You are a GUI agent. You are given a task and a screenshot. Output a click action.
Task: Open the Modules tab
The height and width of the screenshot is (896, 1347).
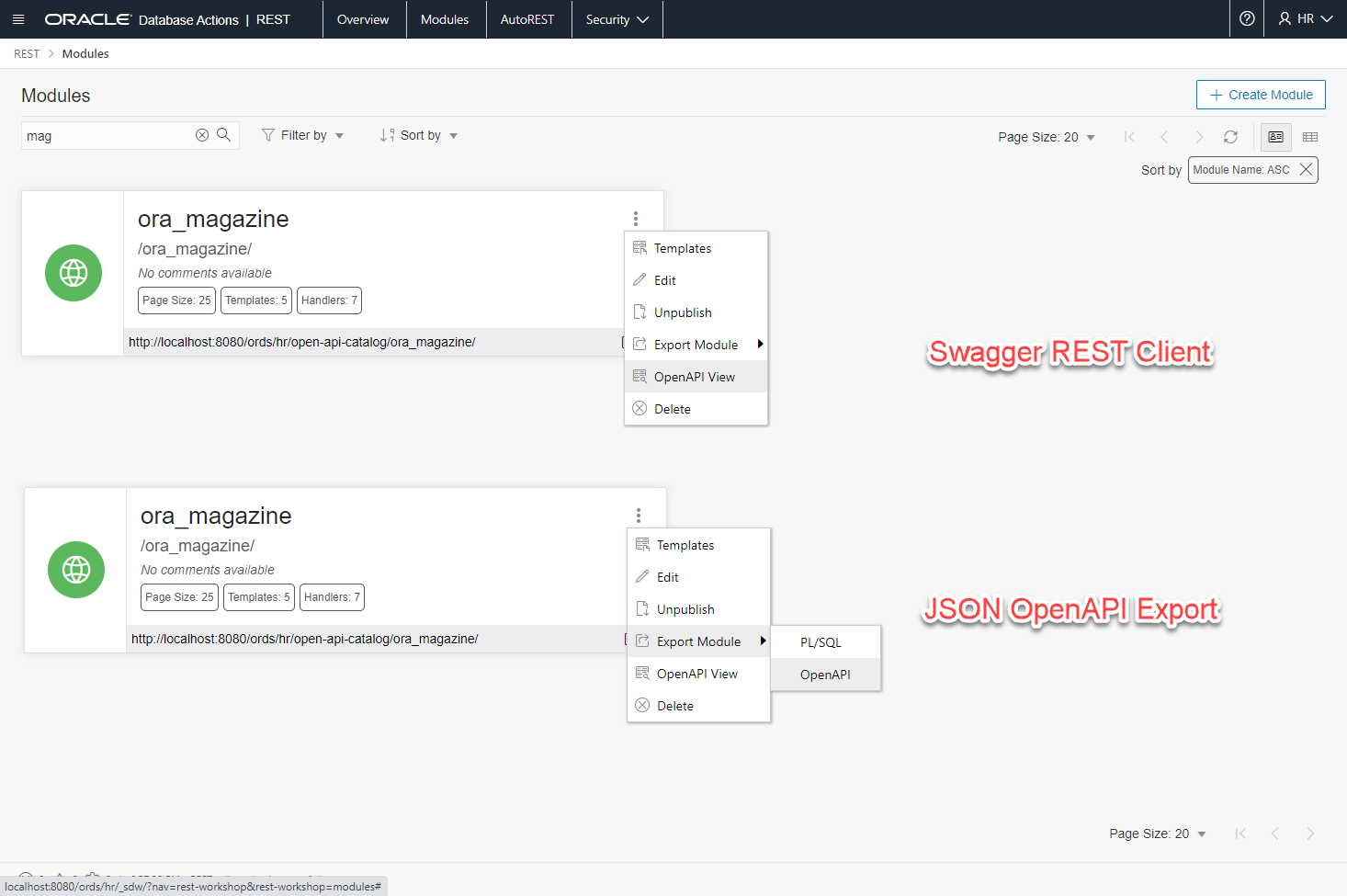[x=445, y=19]
